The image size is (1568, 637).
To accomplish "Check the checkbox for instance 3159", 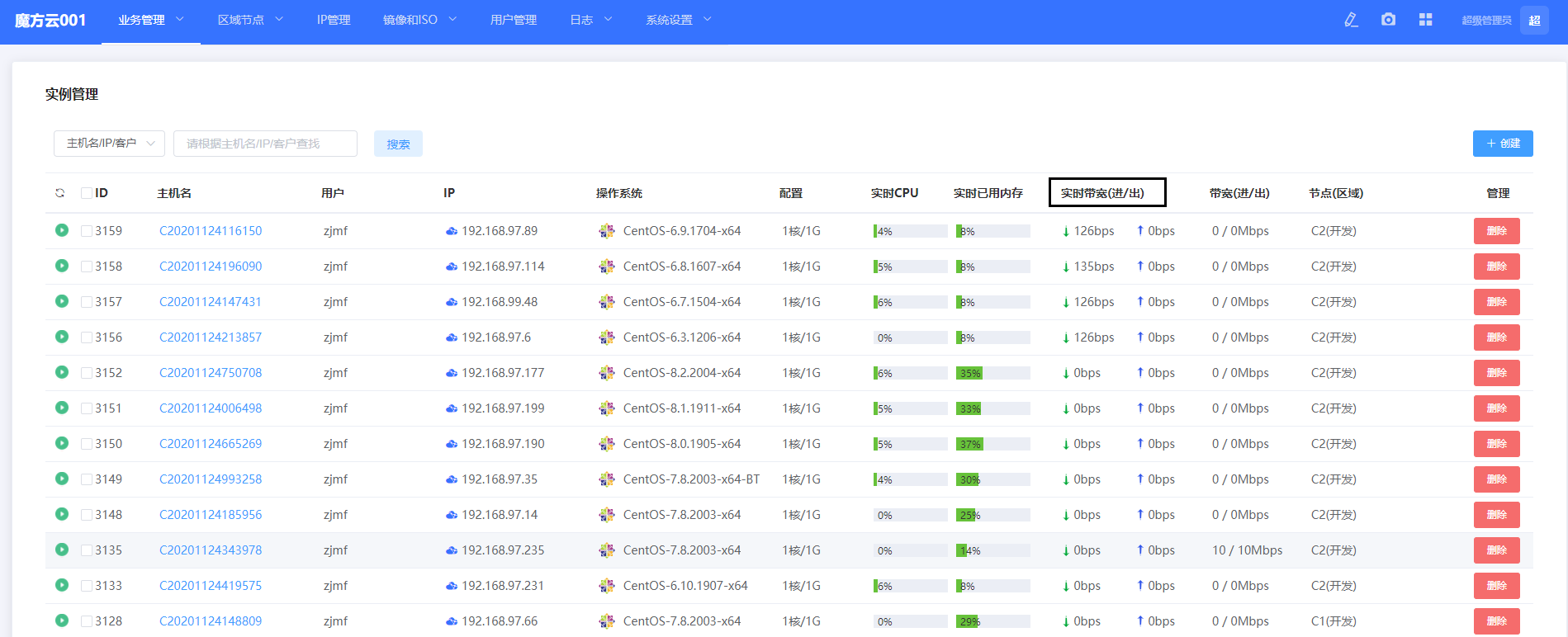I will (x=87, y=231).
